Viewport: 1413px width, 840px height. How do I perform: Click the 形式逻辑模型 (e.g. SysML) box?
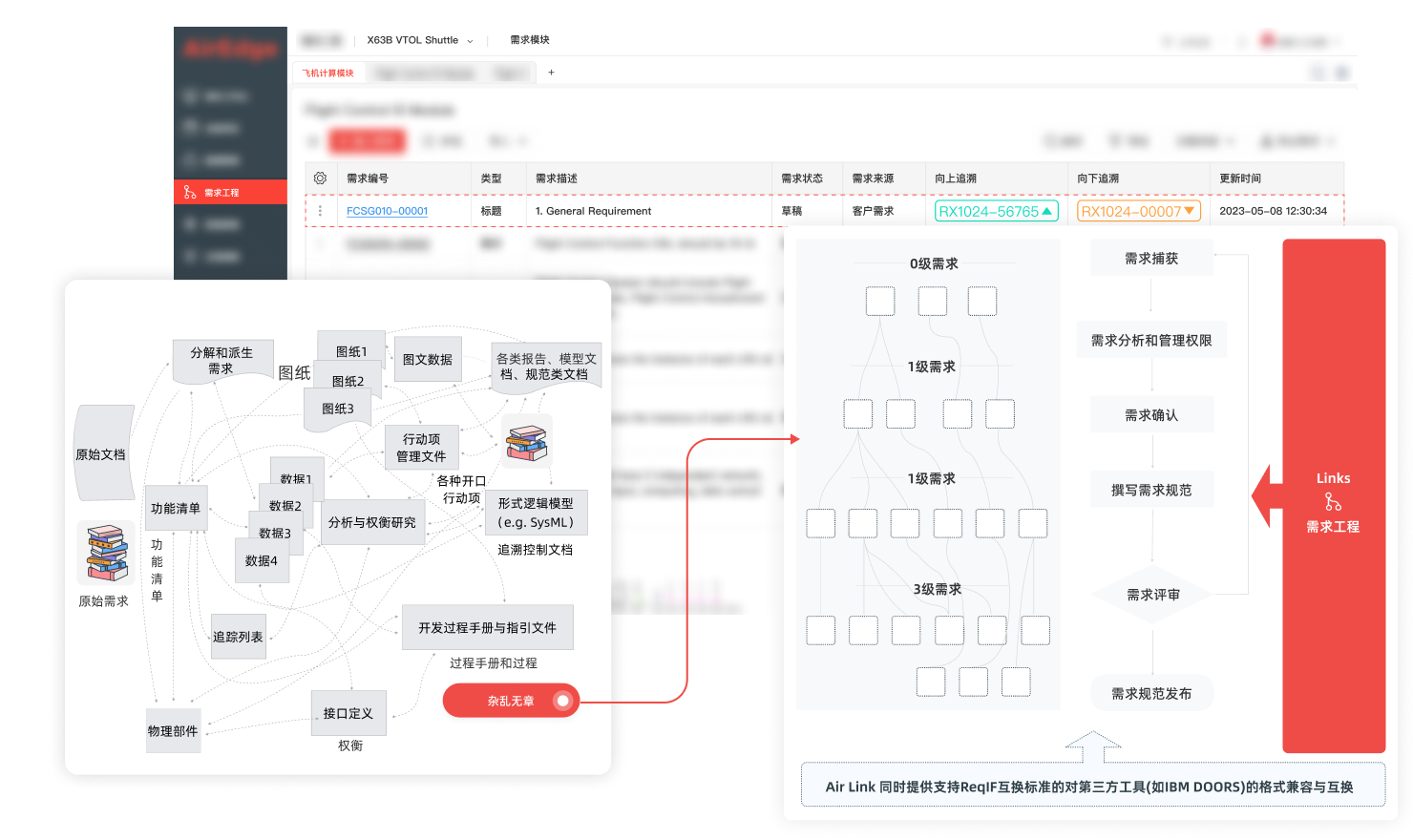point(536,513)
